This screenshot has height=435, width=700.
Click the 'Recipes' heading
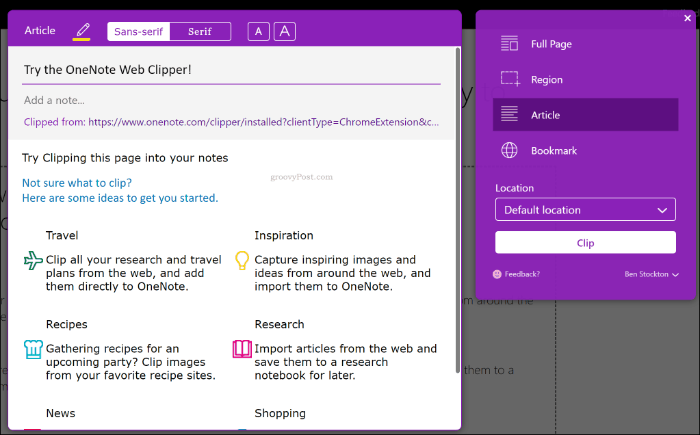[x=67, y=324]
